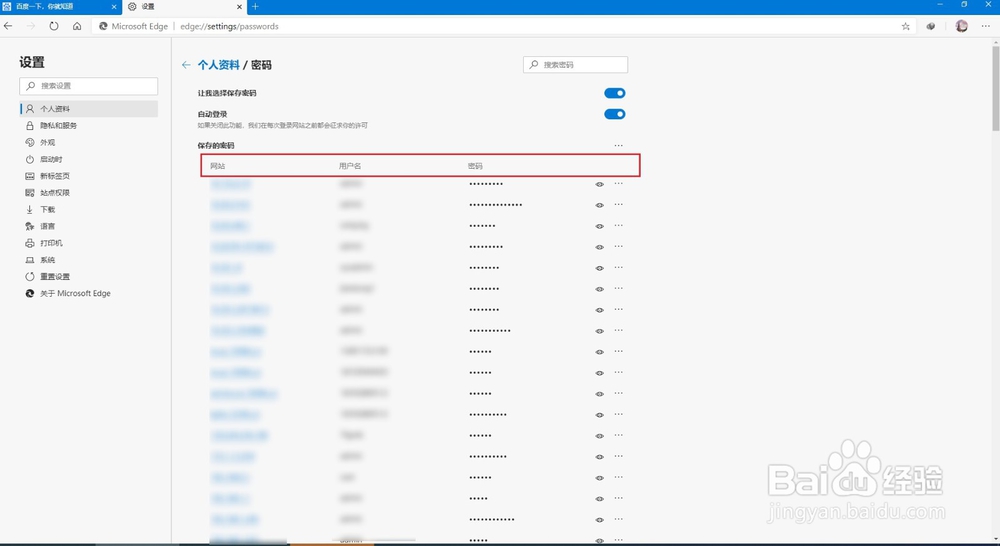This screenshot has width=1000, height=546.
Task: Open more actions for first saved row
Action: coord(619,184)
